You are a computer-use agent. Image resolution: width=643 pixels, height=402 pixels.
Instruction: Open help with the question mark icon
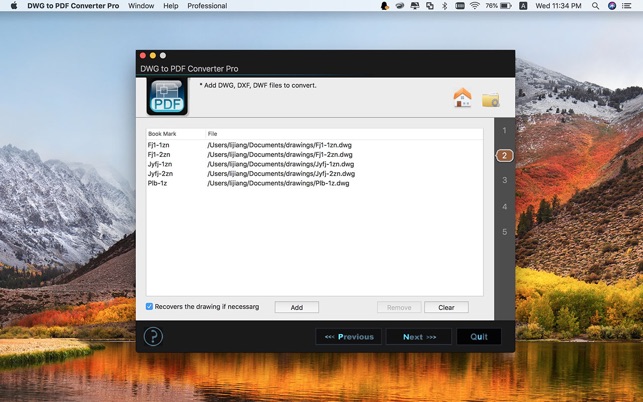click(x=153, y=337)
